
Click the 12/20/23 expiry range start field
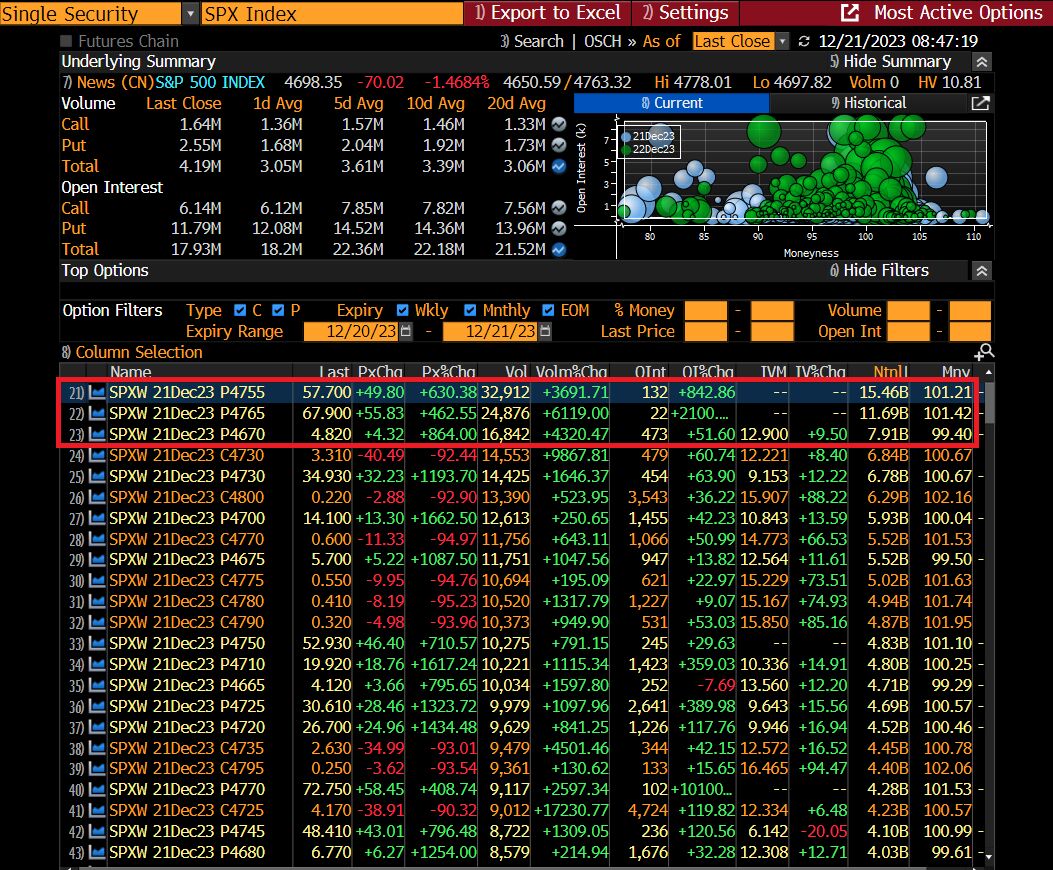[351, 331]
